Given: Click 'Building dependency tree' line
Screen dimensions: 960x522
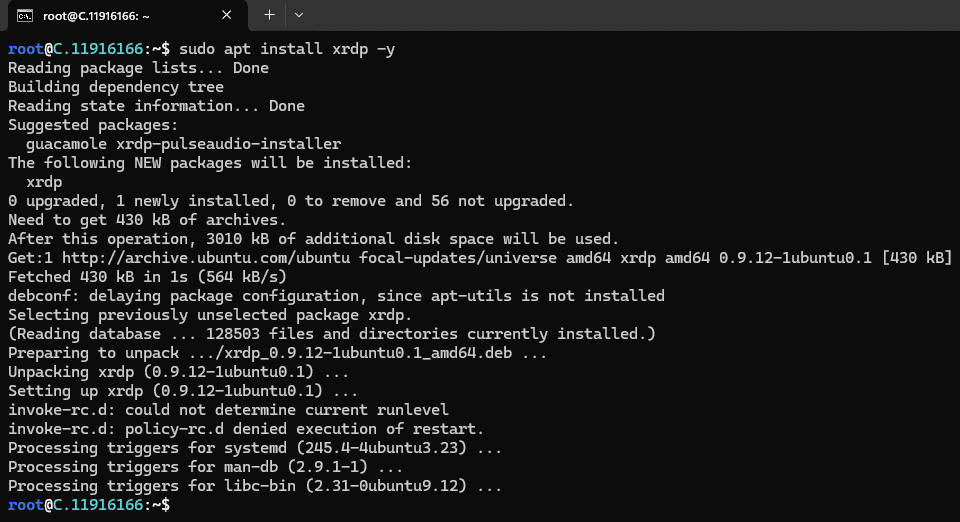Looking at the screenshot, I should tap(116, 87).
